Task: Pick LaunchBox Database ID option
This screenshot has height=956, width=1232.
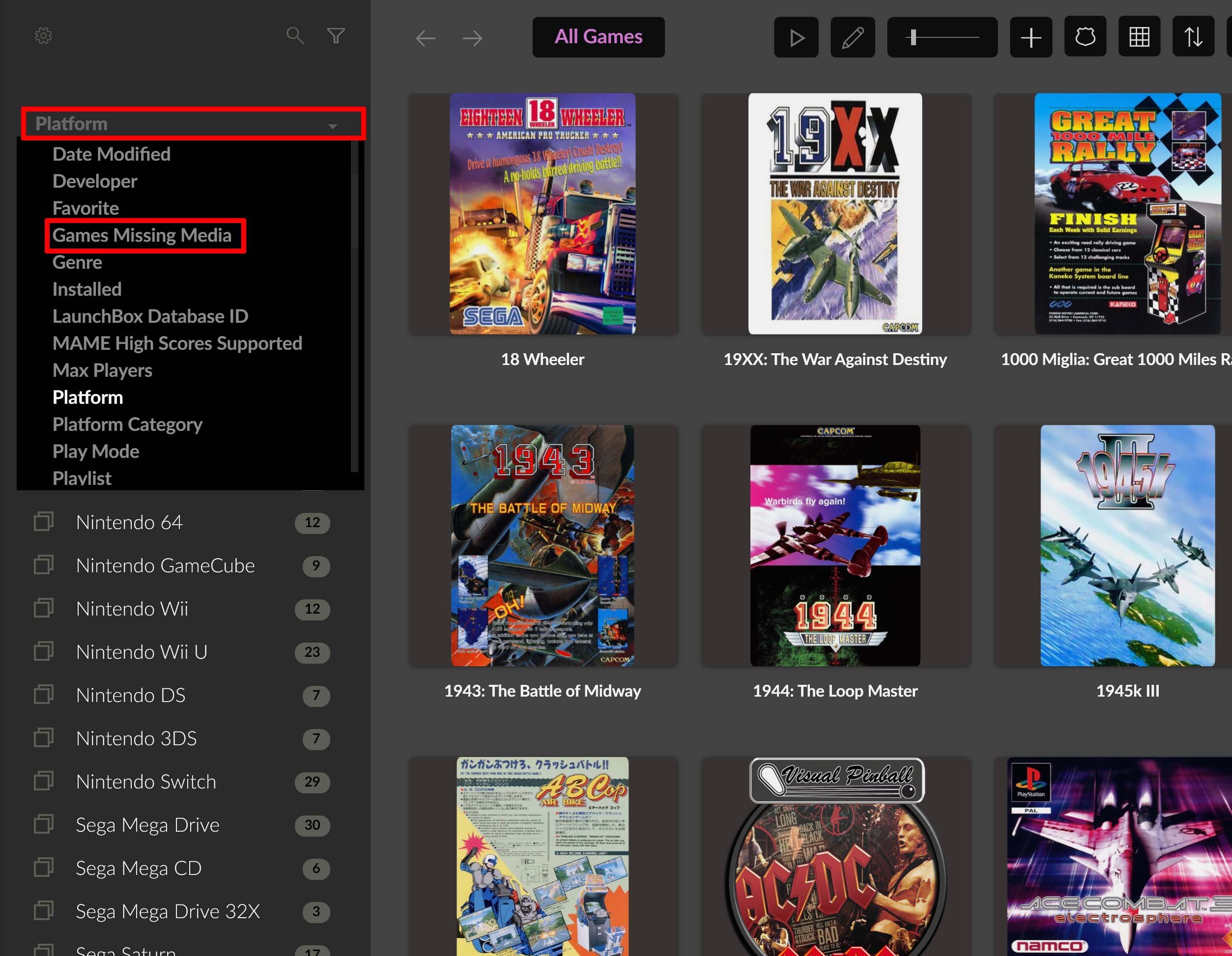Action: click(150, 316)
